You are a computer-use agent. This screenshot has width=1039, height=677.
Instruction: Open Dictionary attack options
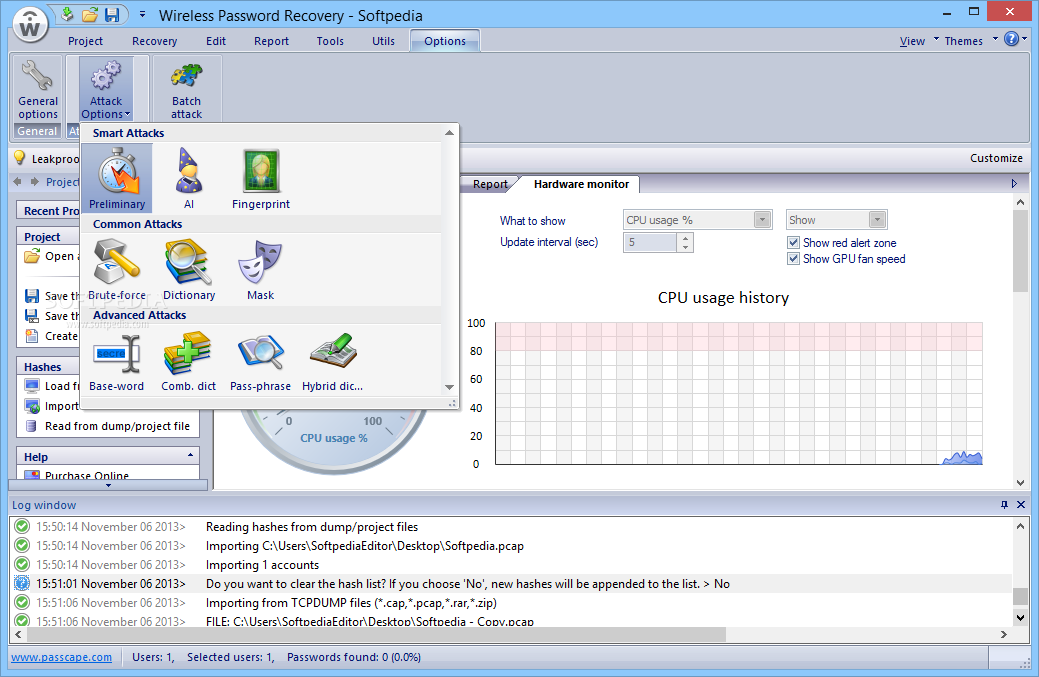189,269
